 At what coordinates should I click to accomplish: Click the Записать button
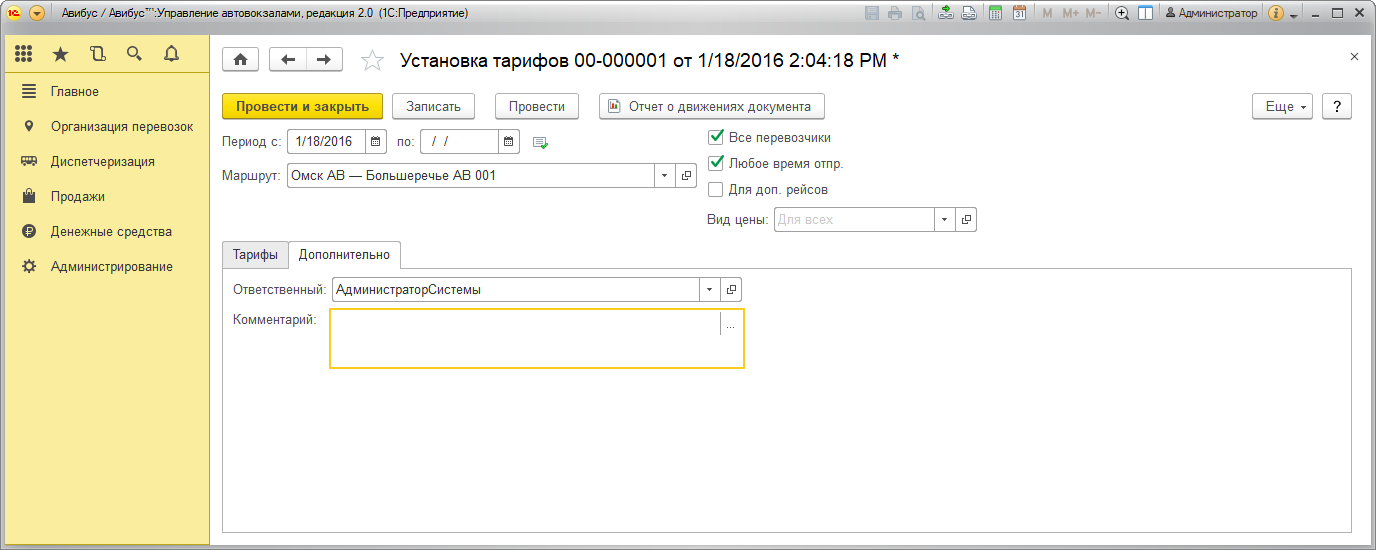(433, 107)
